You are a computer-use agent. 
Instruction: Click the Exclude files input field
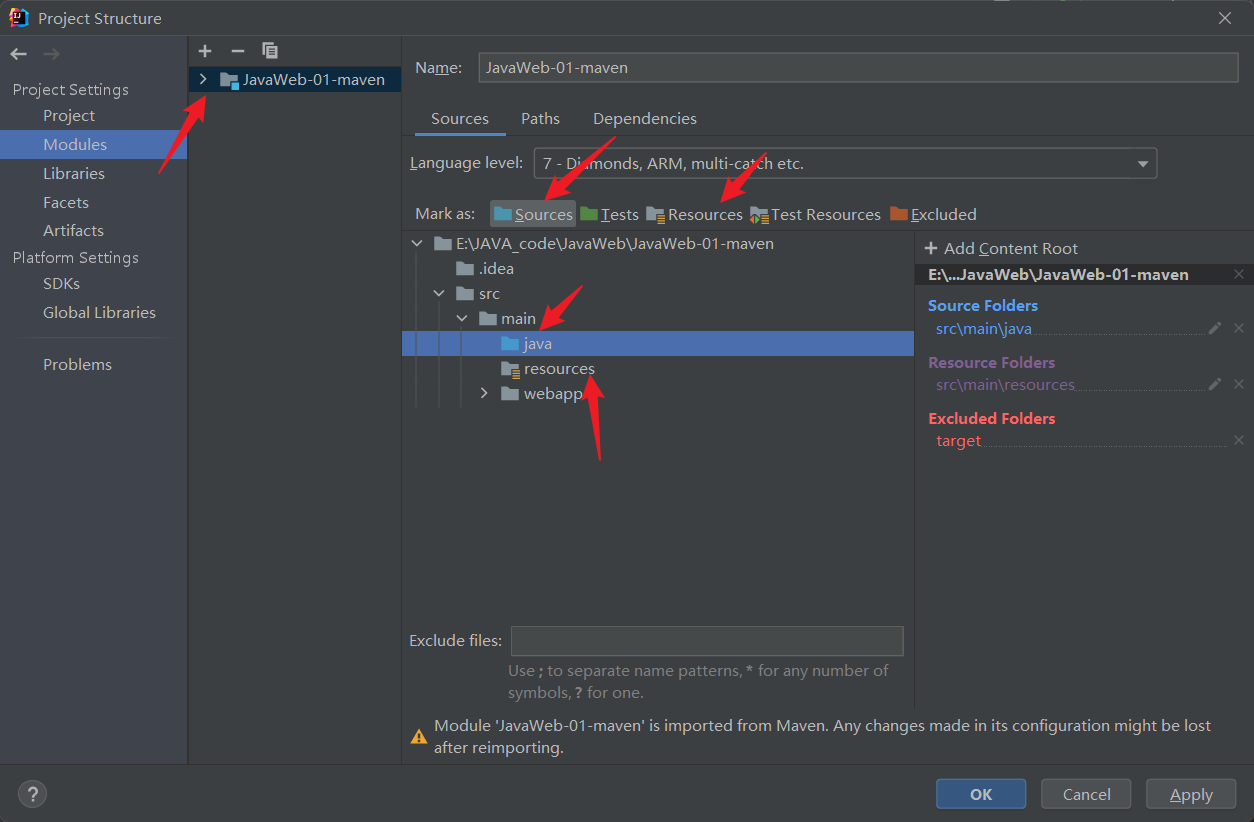click(x=707, y=641)
